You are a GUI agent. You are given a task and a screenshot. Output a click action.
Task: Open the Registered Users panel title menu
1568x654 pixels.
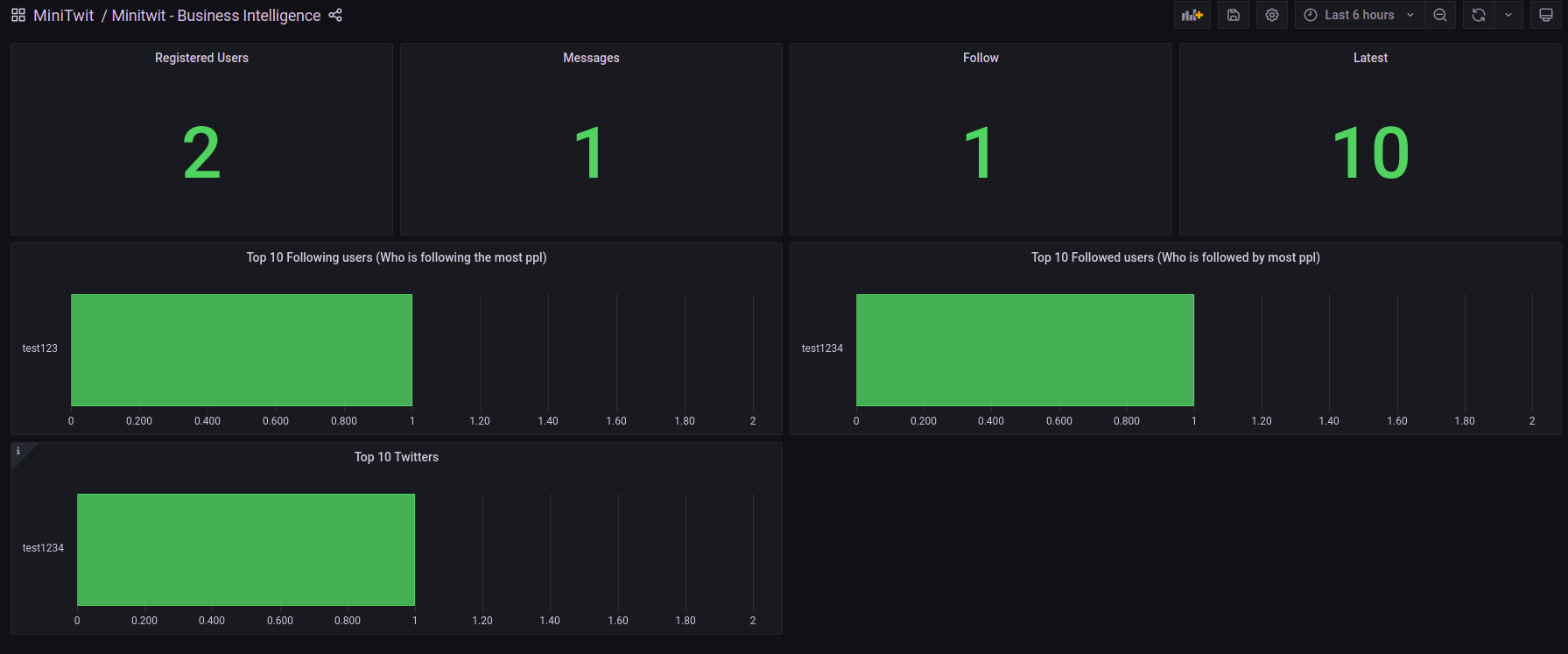click(201, 58)
